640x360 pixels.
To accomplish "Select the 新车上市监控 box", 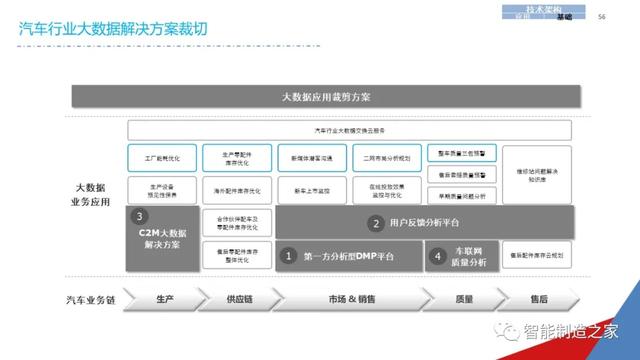I will (x=312, y=191).
